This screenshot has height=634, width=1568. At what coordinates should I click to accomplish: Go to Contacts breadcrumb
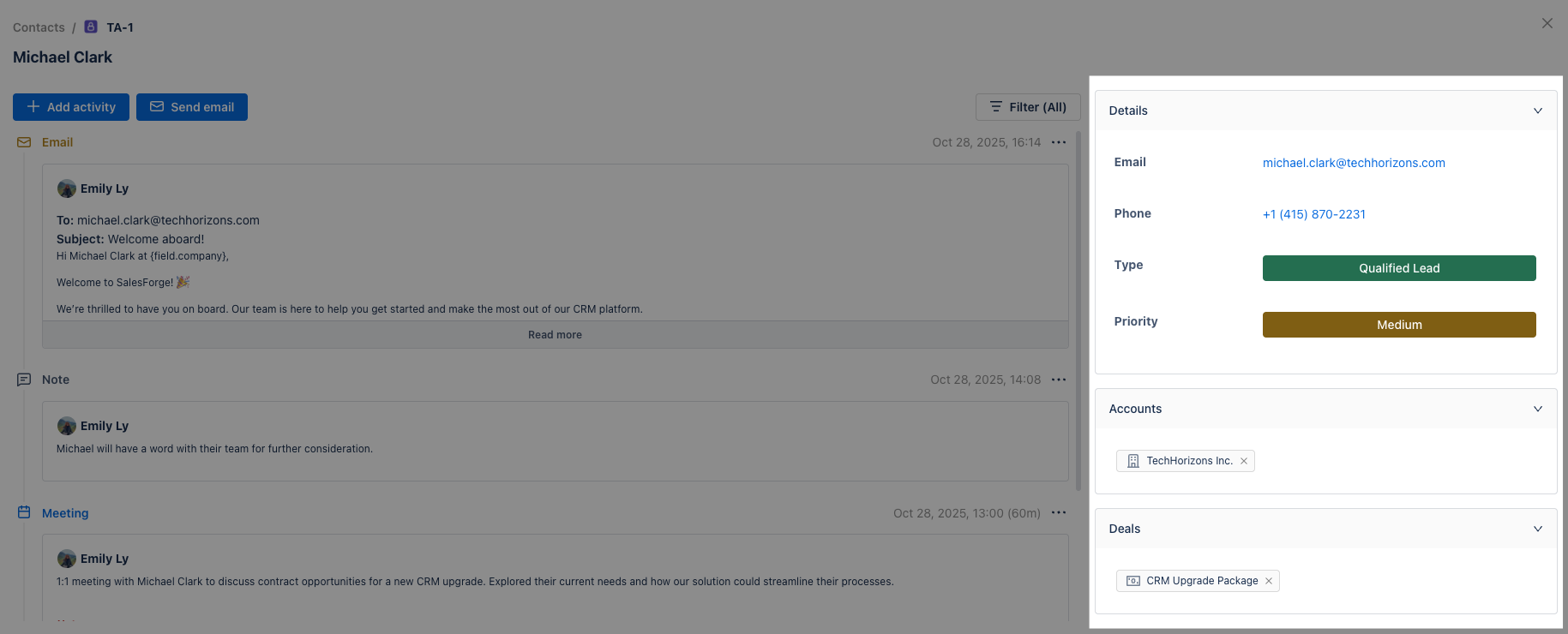click(39, 27)
